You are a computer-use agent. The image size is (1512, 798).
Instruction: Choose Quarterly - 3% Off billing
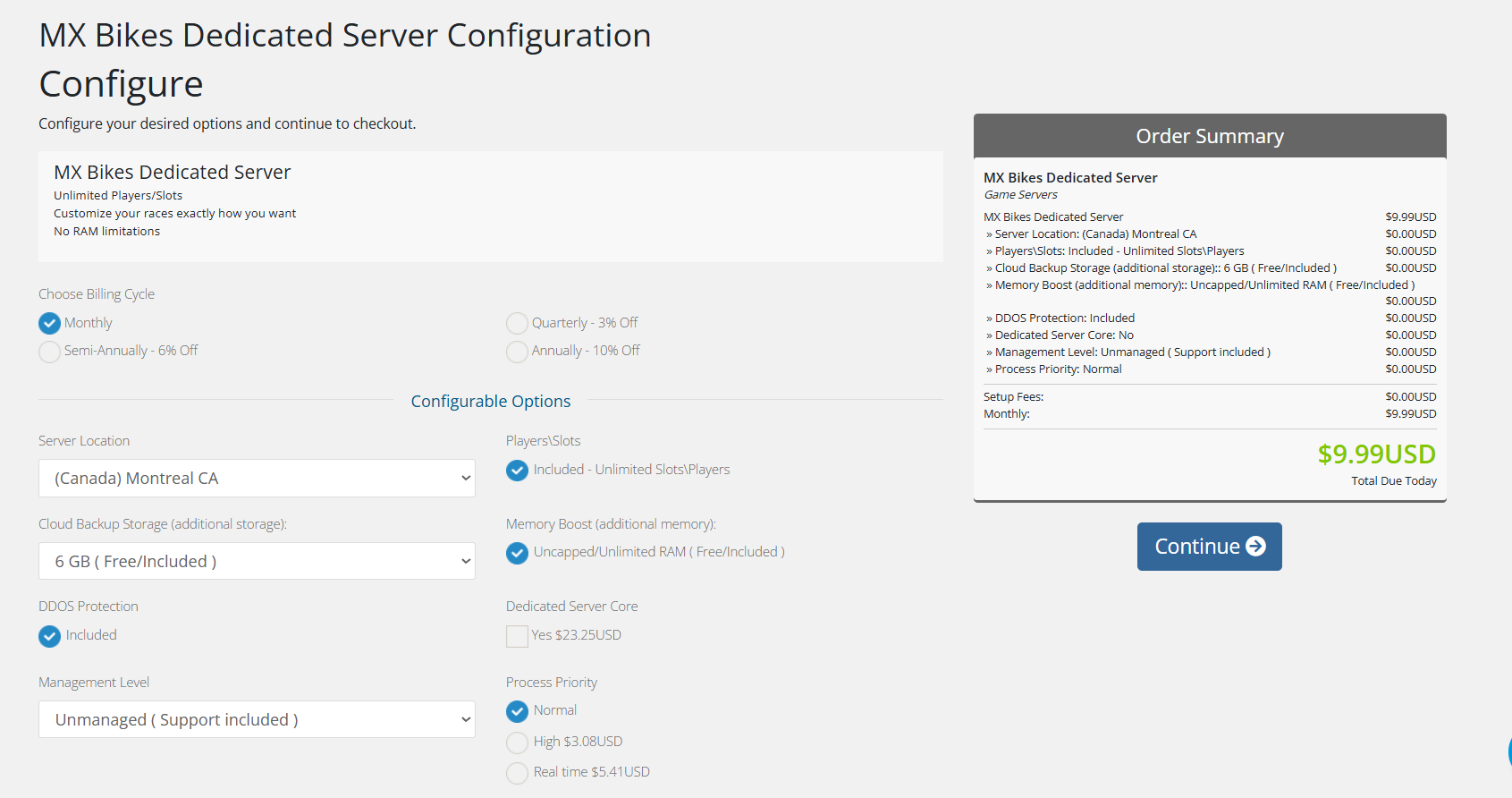click(517, 323)
